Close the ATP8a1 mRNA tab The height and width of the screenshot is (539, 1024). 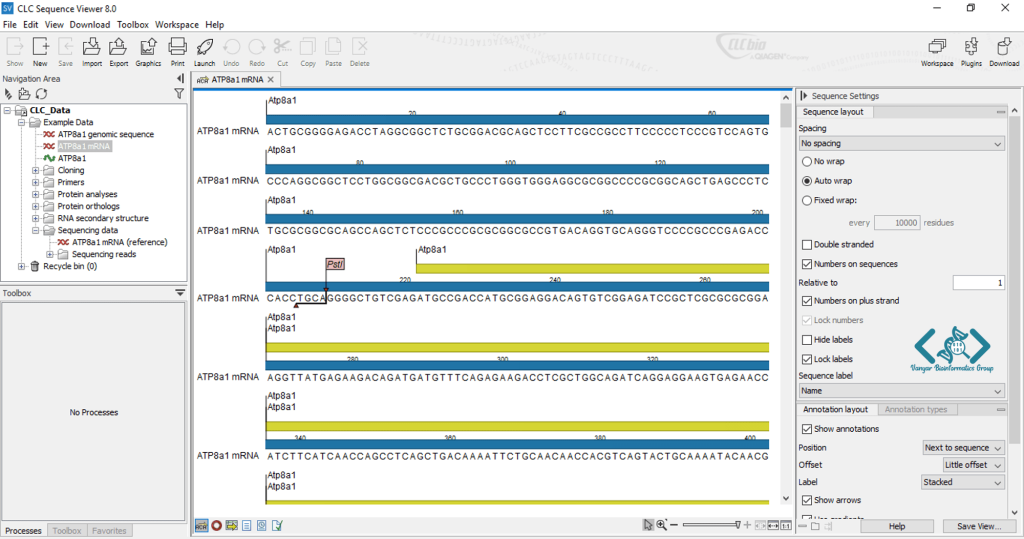(x=270, y=79)
